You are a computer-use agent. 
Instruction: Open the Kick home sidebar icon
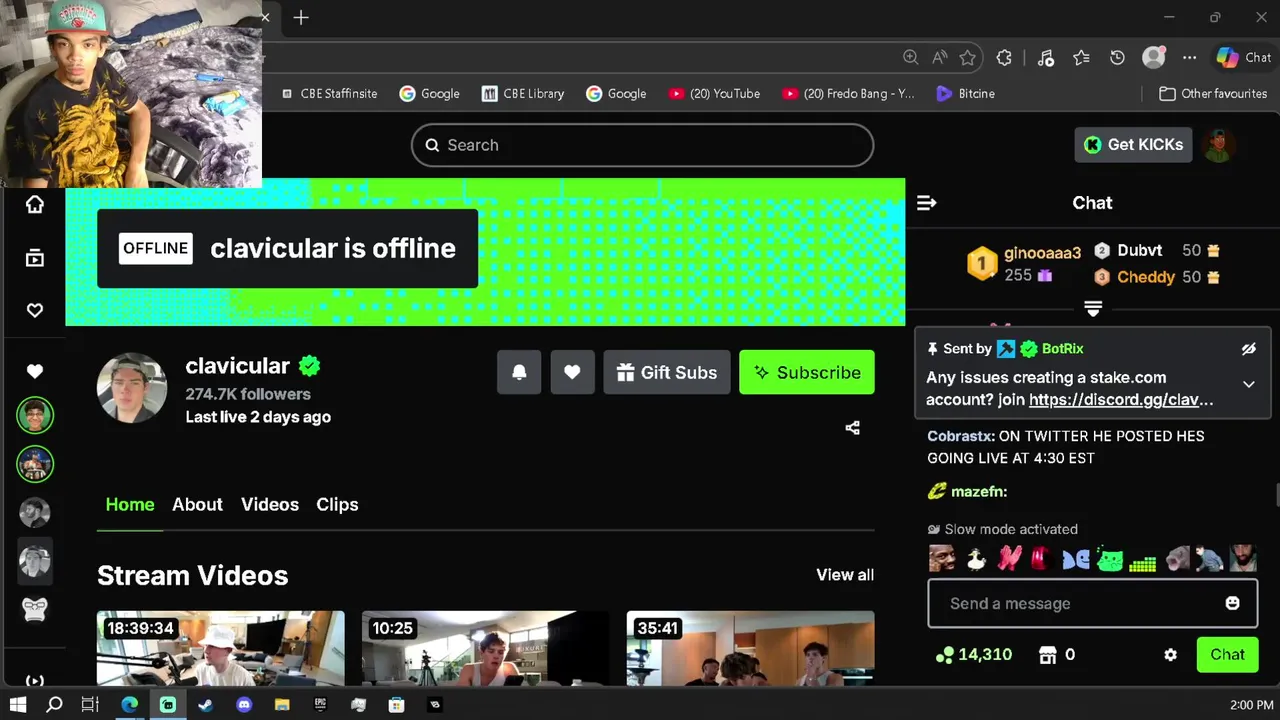[35, 205]
